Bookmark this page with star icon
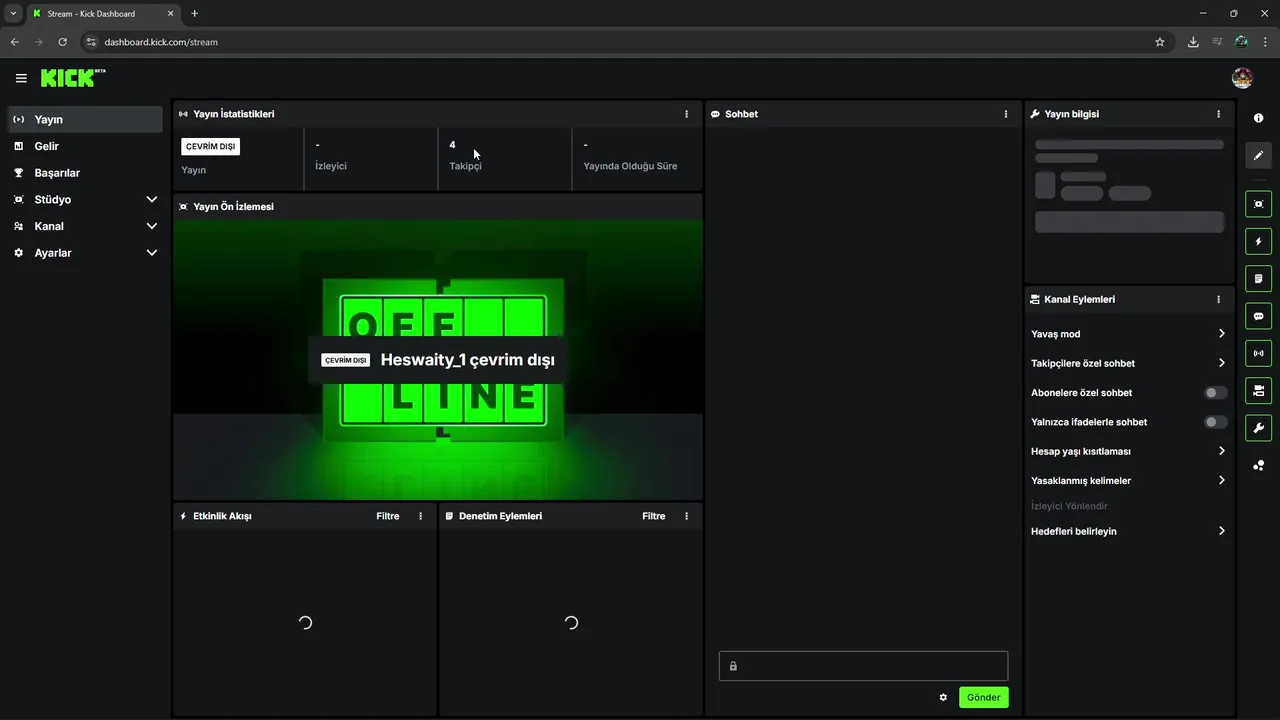Viewport: 1280px width, 720px height. pos(1160,42)
